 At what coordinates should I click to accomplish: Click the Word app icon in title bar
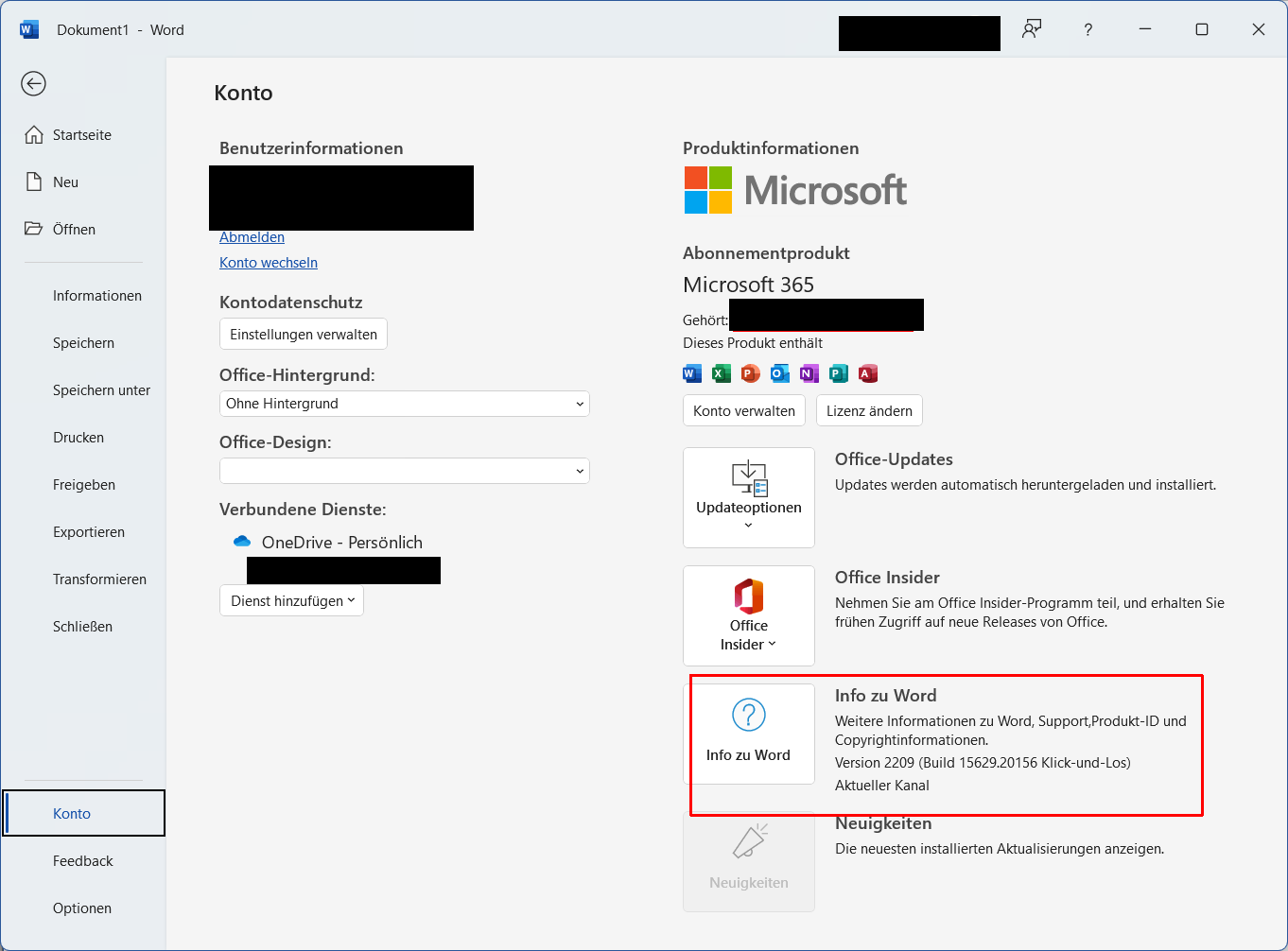29,30
